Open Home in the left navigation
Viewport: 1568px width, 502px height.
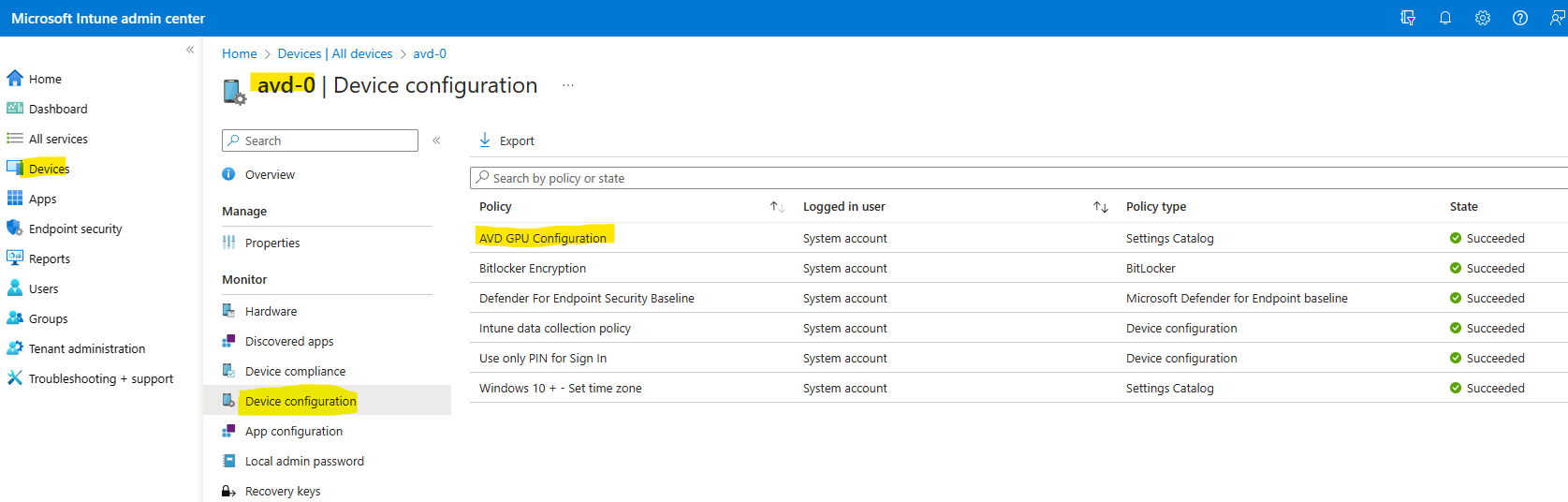45,80
